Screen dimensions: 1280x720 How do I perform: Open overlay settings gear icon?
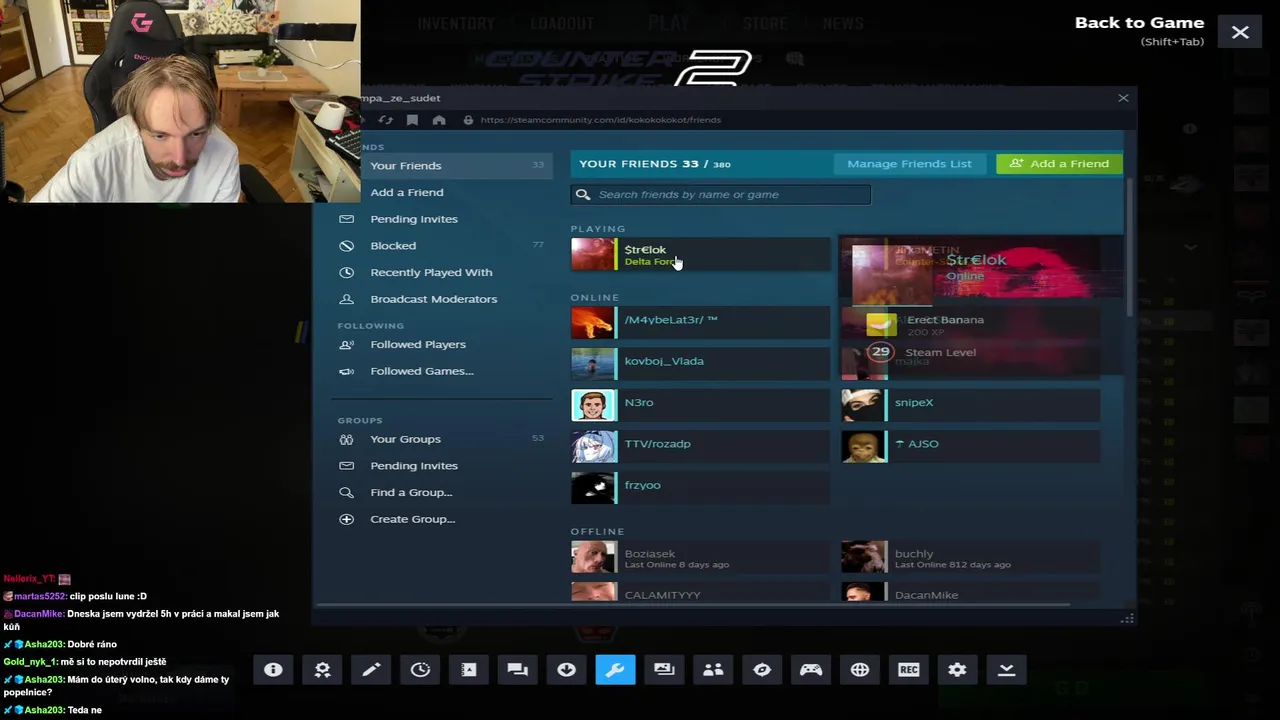pos(957,670)
